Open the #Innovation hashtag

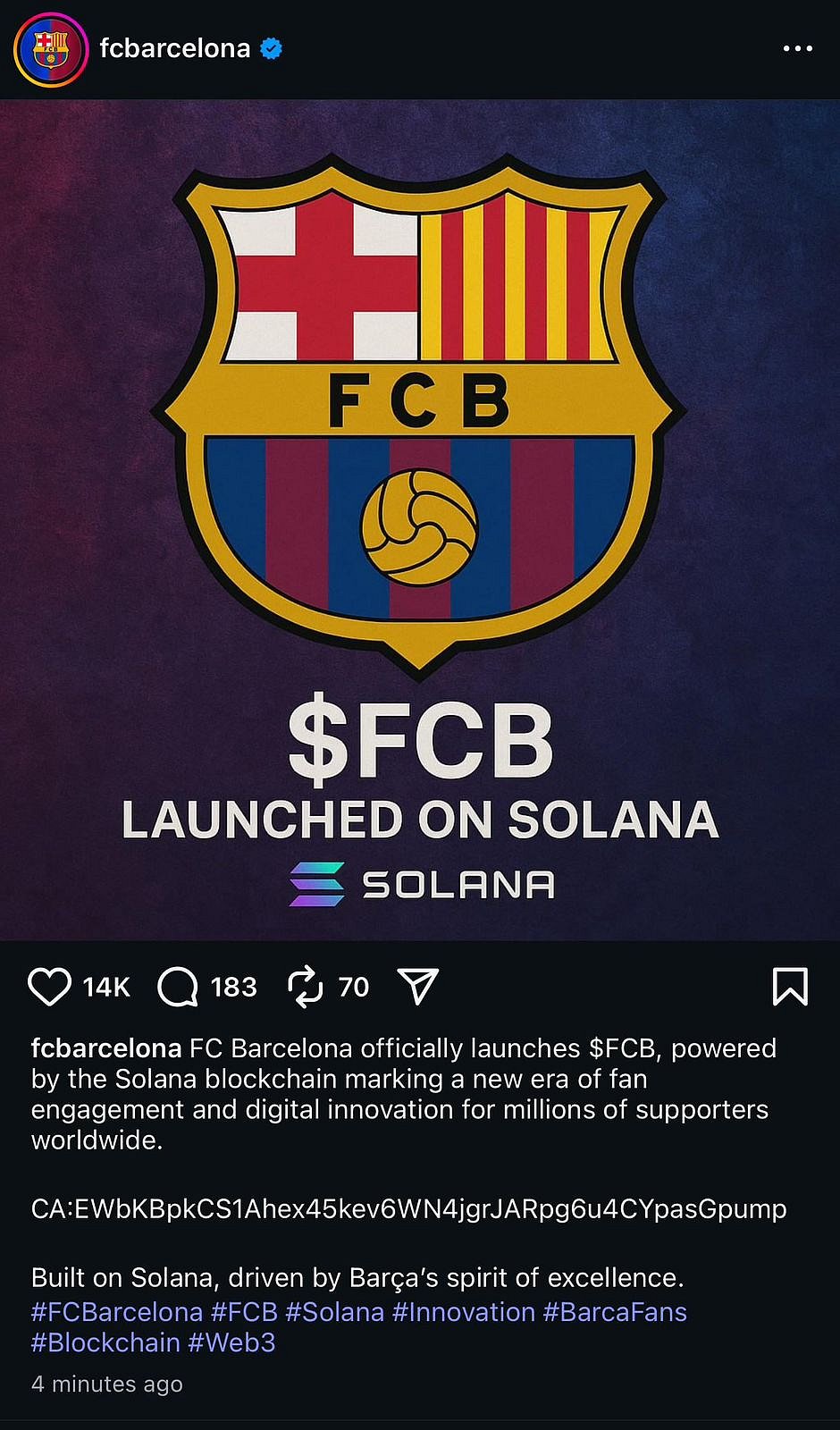tap(462, 1311)
